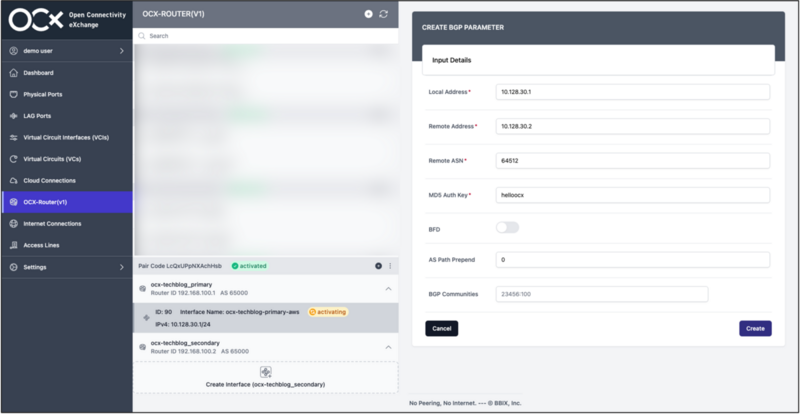800x414 pixels.
Task: Click the CREATE BGP PARAMETER title
Action: click(463, 28)
